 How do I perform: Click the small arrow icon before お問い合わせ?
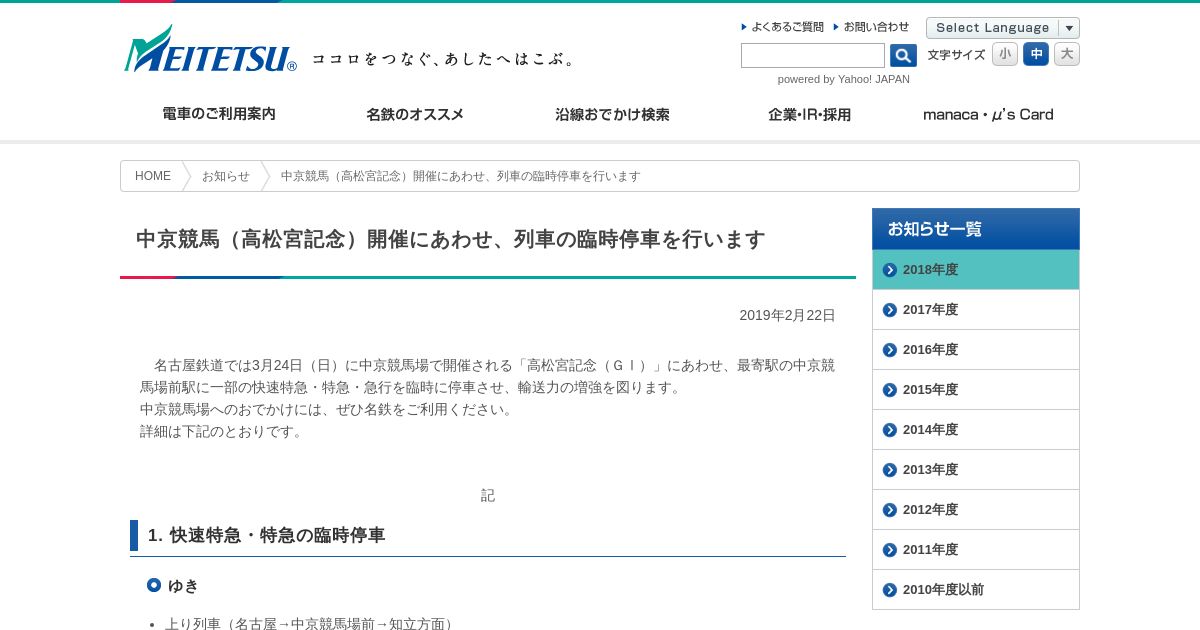[x=836, y=27]
